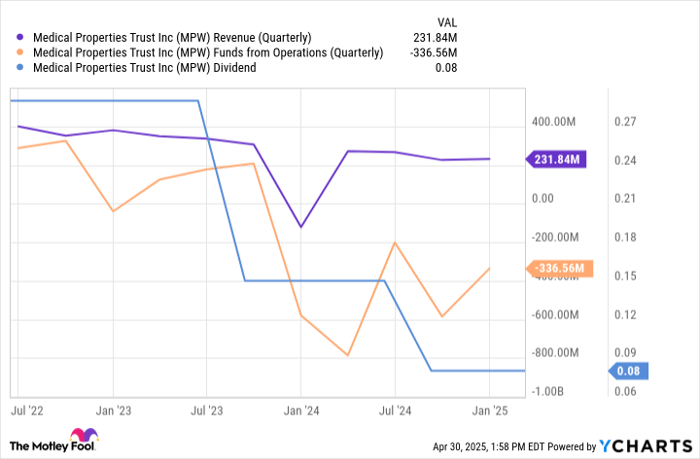Viewport: 700px width, 459px height.
Task: Click the blue Dividend legend dot
Action: click(20, 67)
